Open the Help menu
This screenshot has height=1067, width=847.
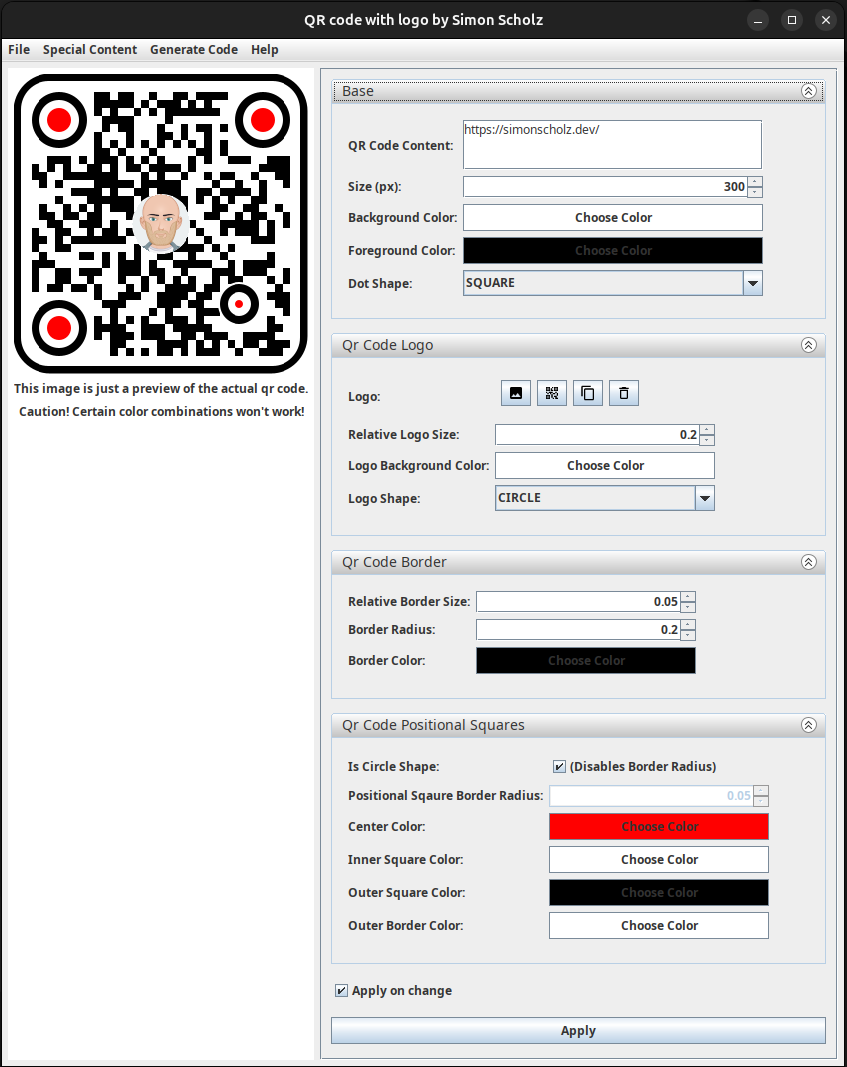265,50
